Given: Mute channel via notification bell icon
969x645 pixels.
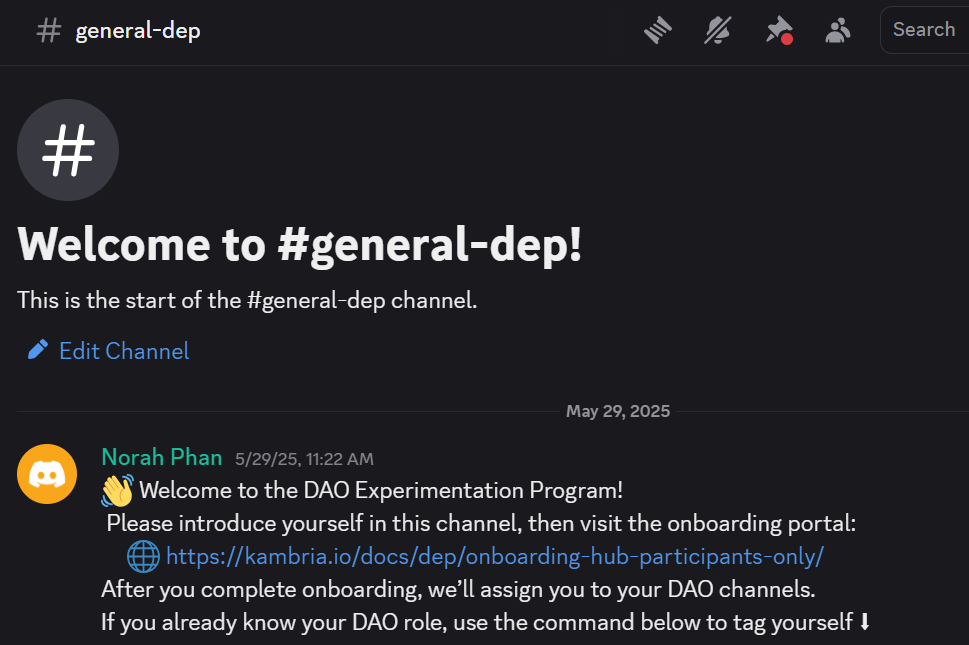Looking at the screenshot, I should pos(717,31).
